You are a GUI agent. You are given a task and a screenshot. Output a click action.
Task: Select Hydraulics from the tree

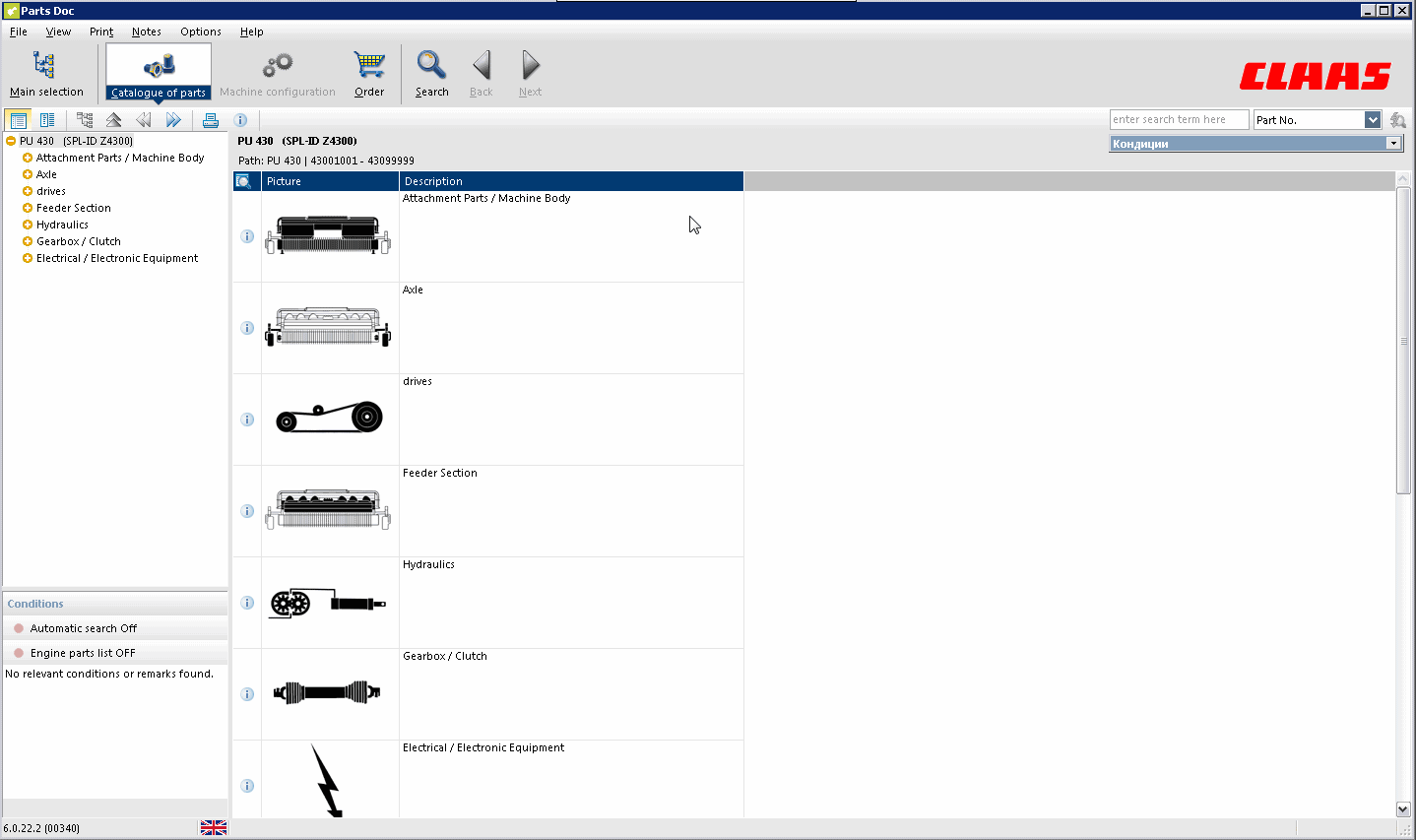point(62,224)
